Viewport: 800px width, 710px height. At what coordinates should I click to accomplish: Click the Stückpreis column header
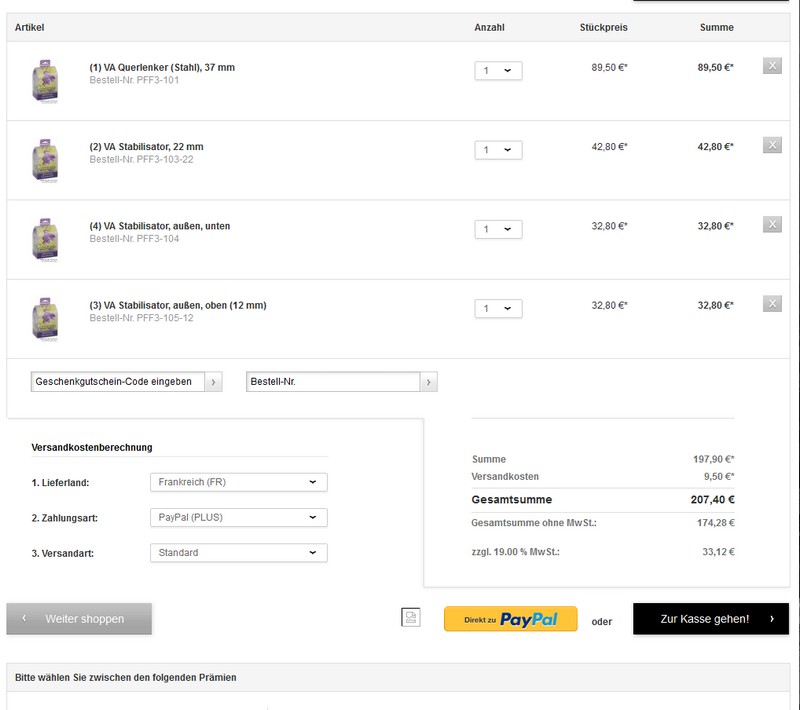pos(604,28)
